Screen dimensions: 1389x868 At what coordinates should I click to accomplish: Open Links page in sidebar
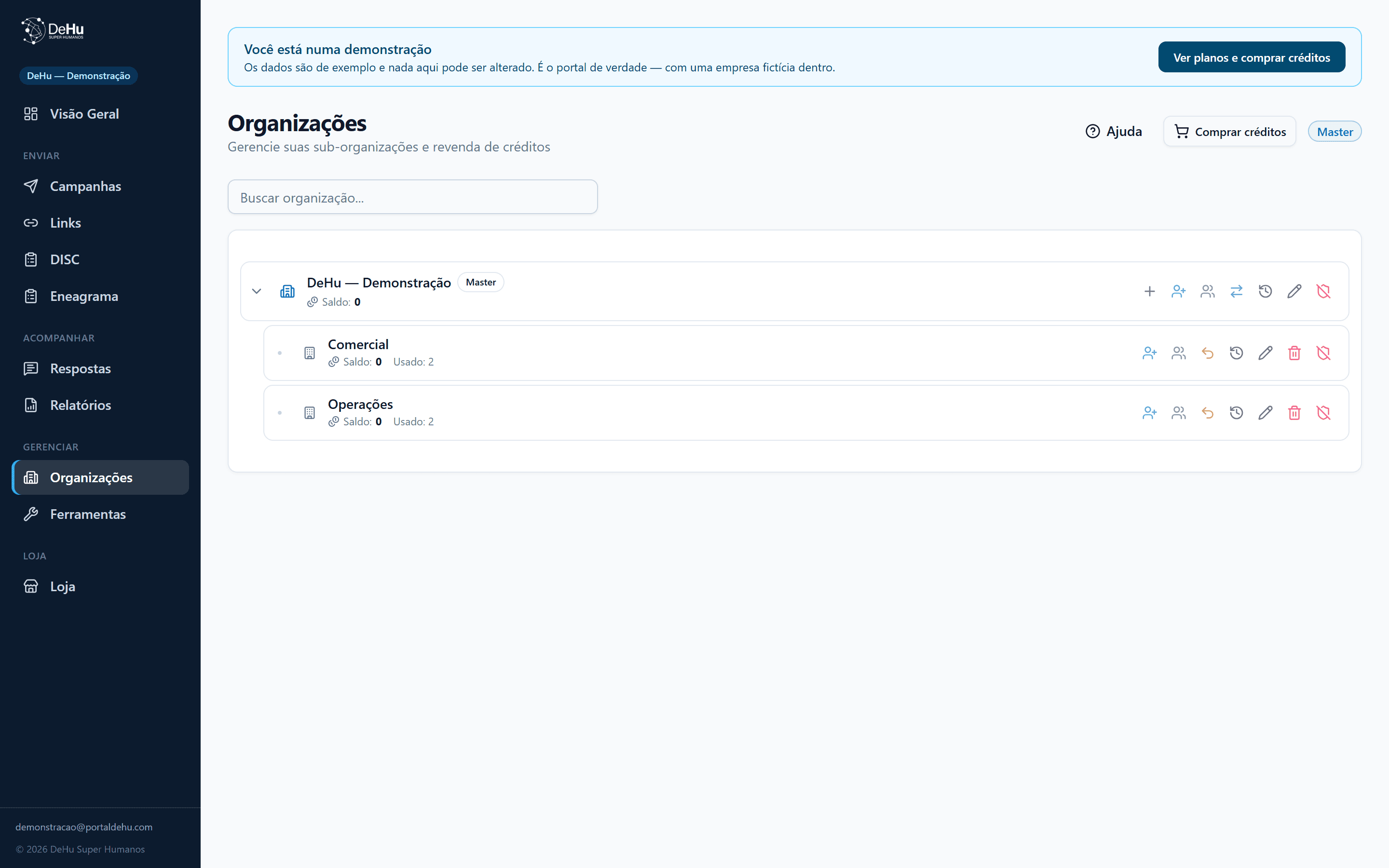(100, 223)
